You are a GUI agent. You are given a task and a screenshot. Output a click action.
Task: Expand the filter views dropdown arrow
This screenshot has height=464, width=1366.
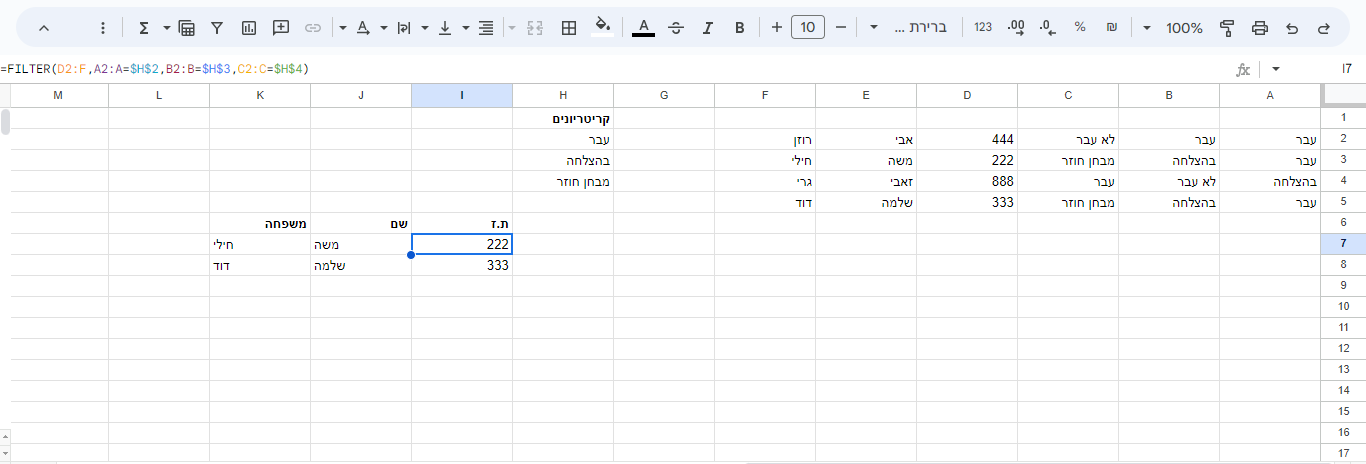[x=166, y=28]
